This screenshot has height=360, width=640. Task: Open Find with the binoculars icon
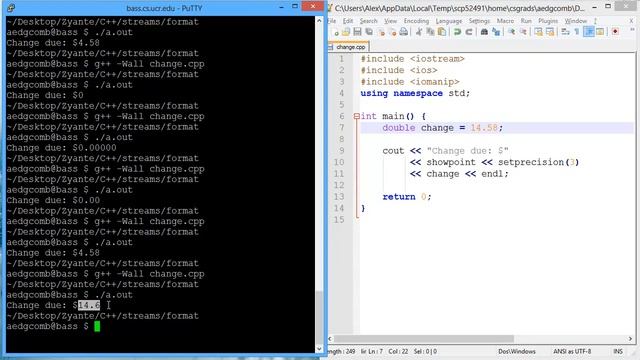click(x=484, y=32)
